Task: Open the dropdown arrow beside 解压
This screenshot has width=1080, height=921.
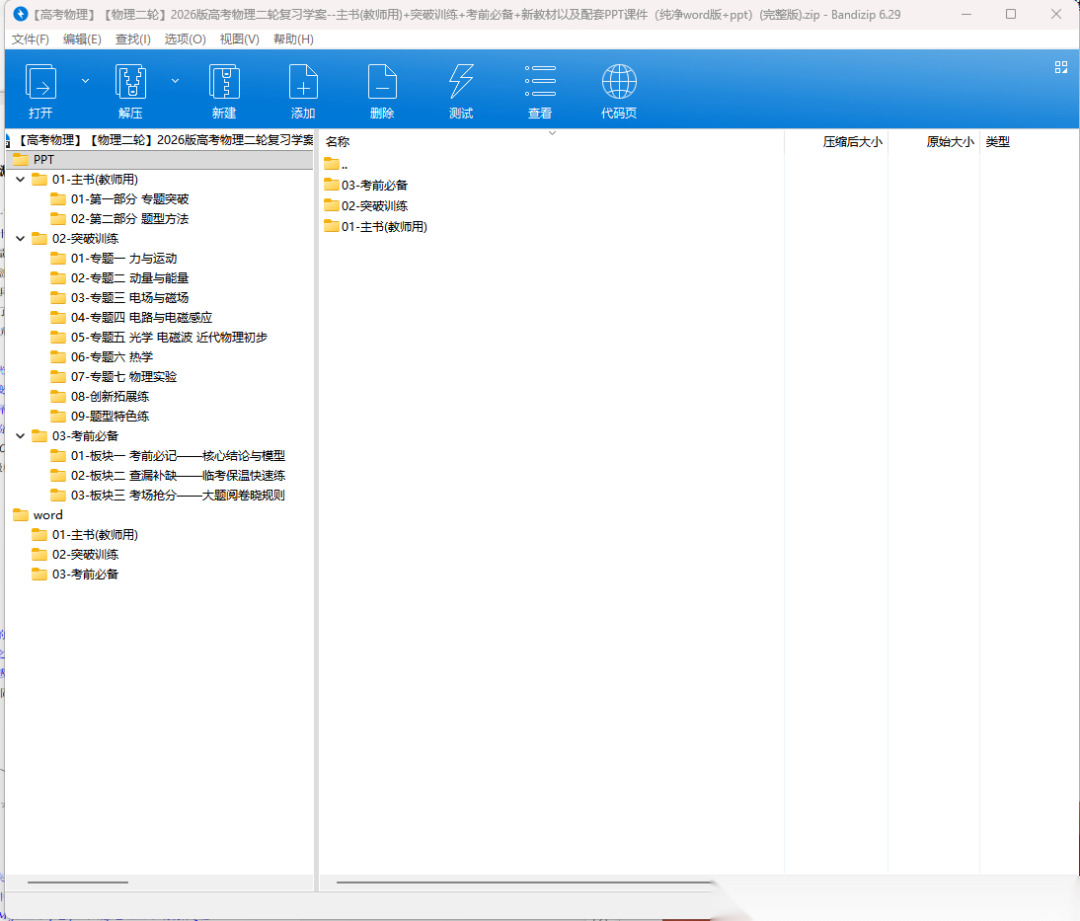Action: click(x=175, y=80)
